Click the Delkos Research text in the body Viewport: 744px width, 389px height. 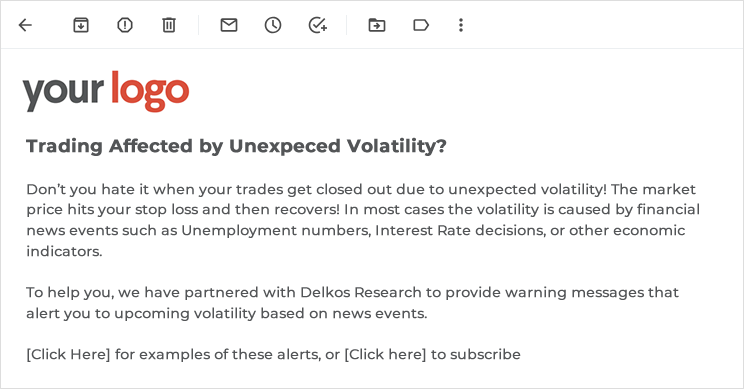click(x=361, y=292)
